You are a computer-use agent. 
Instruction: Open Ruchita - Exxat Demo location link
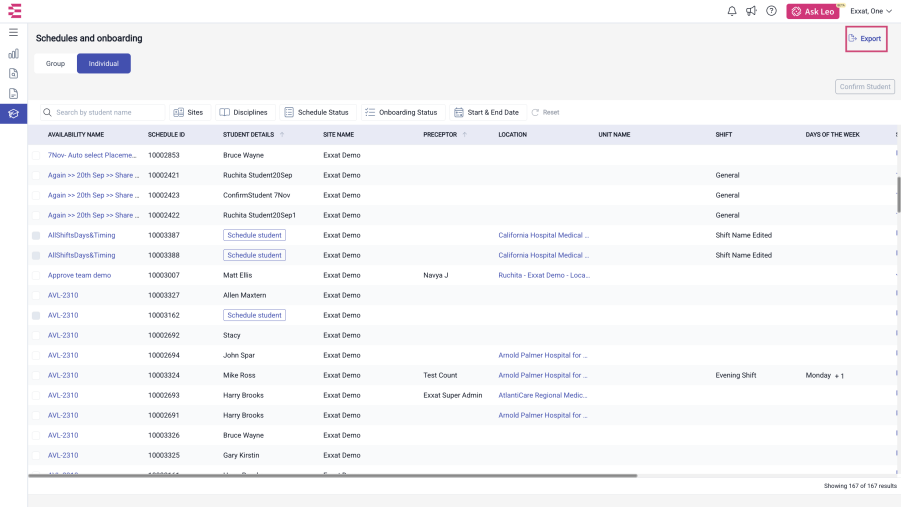pyautogui.click(x=544, y=275)
